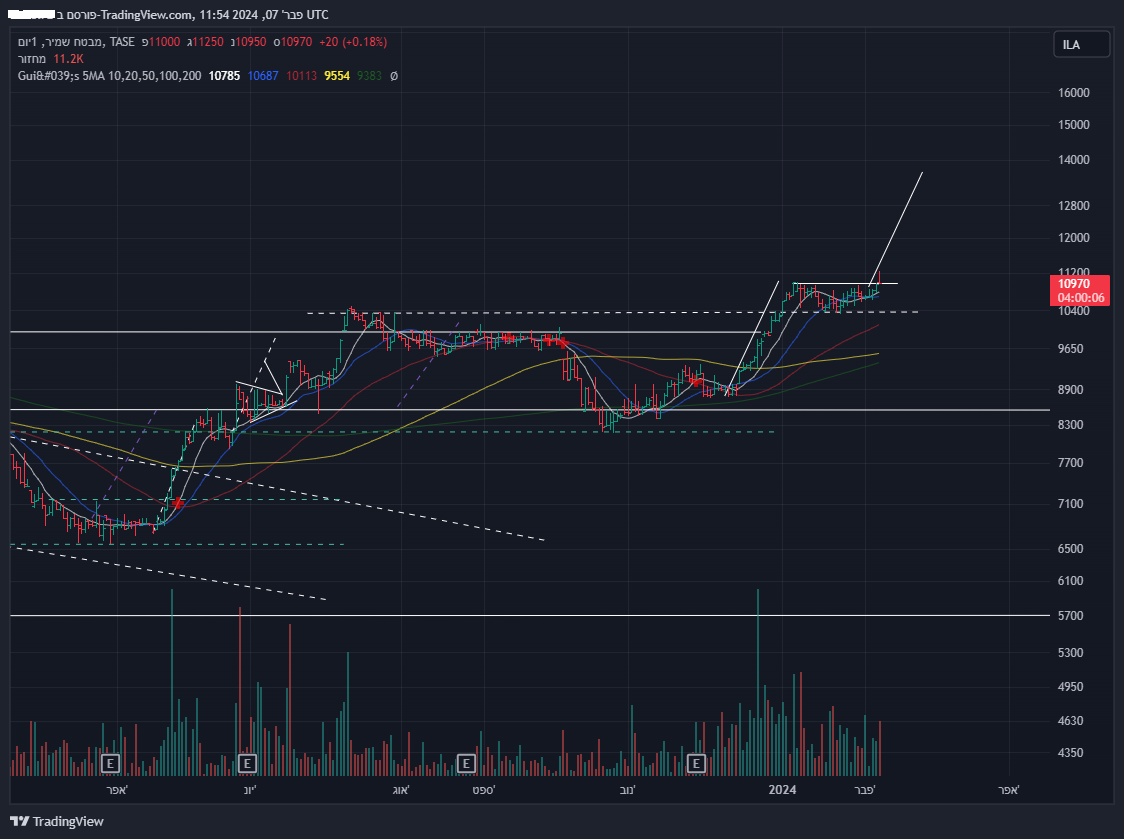Screen dimensions: 1124x839
Task: Click the 5MA indicator legend name
Action: 109,75
